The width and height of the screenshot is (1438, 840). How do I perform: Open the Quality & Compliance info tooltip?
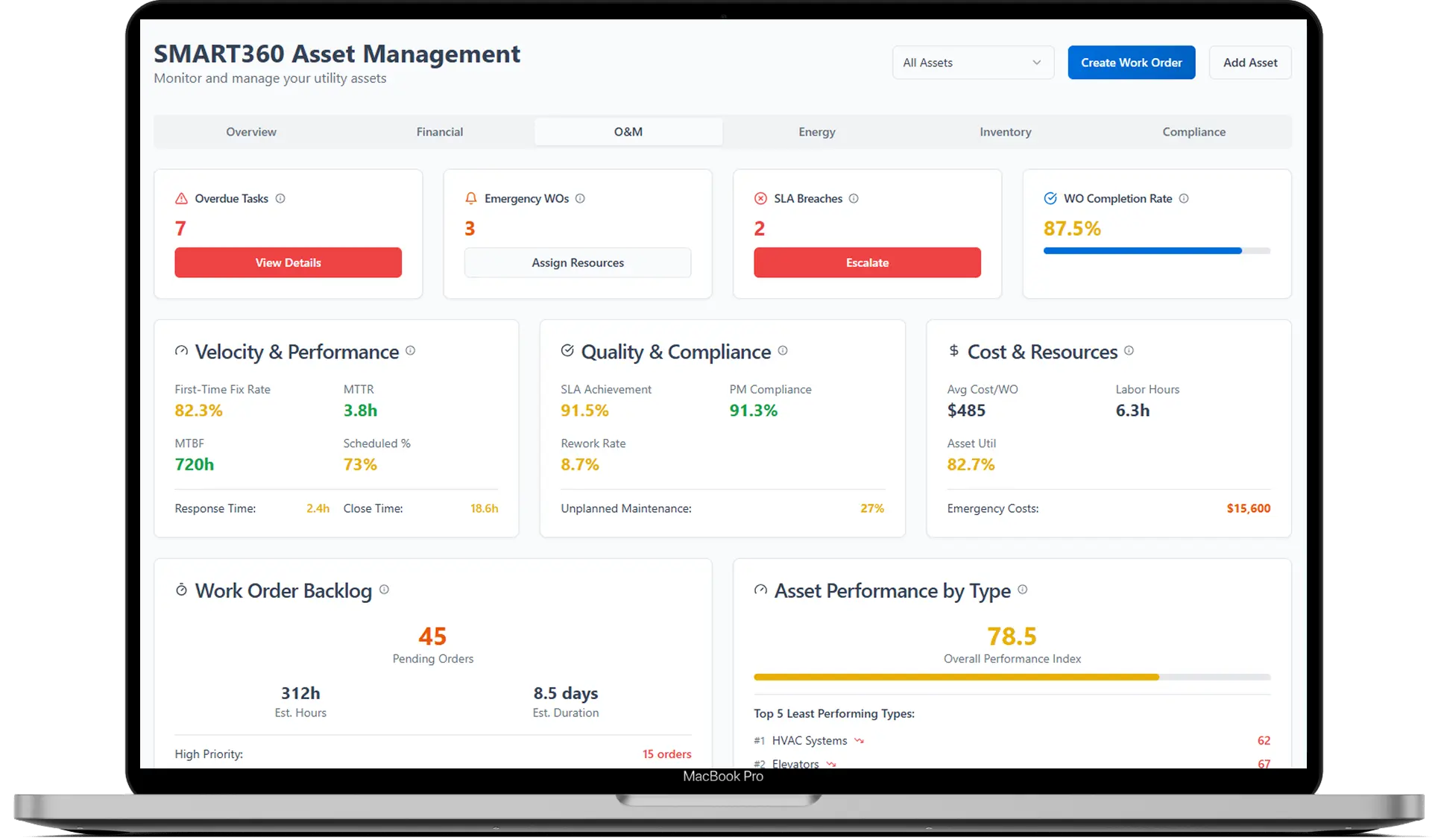(x=783, y=351)
